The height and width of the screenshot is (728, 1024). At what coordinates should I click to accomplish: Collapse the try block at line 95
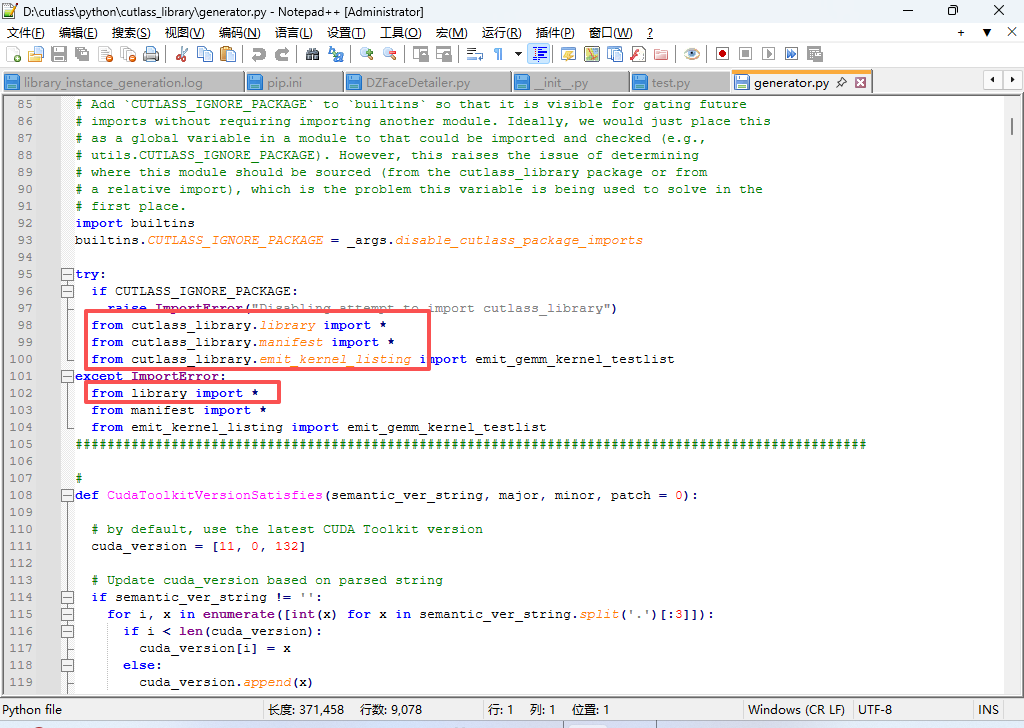point(68,273)
